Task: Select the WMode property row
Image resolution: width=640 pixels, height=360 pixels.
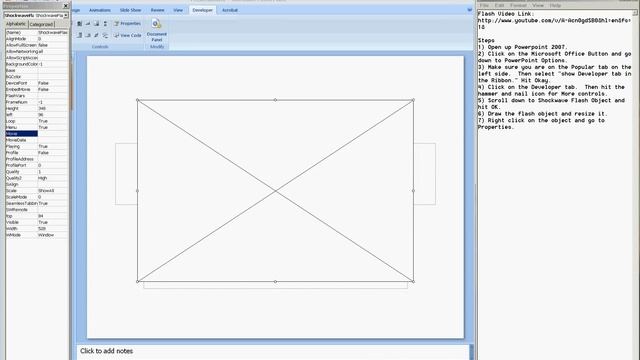Action: [x=37, y=235]
